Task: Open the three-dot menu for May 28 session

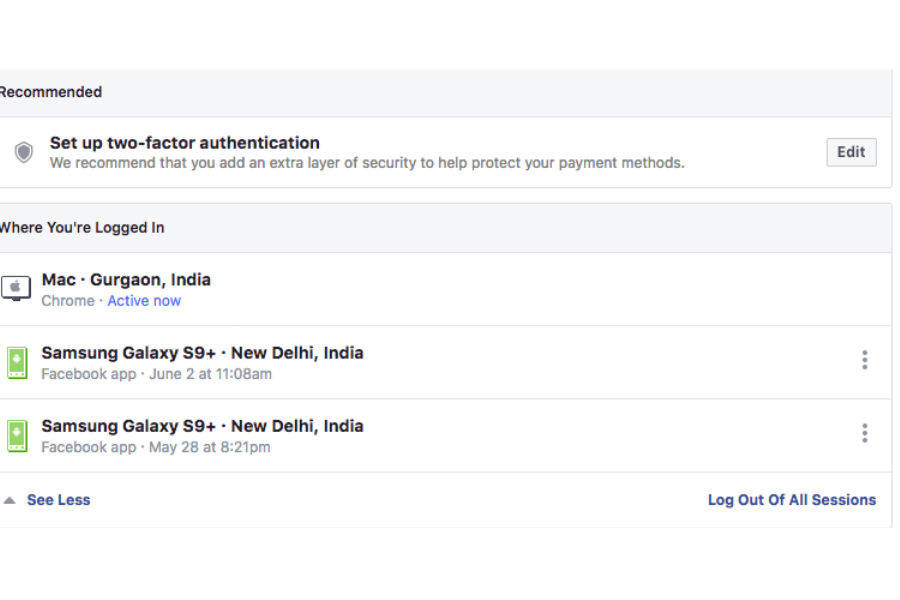Action: (864, 433)
